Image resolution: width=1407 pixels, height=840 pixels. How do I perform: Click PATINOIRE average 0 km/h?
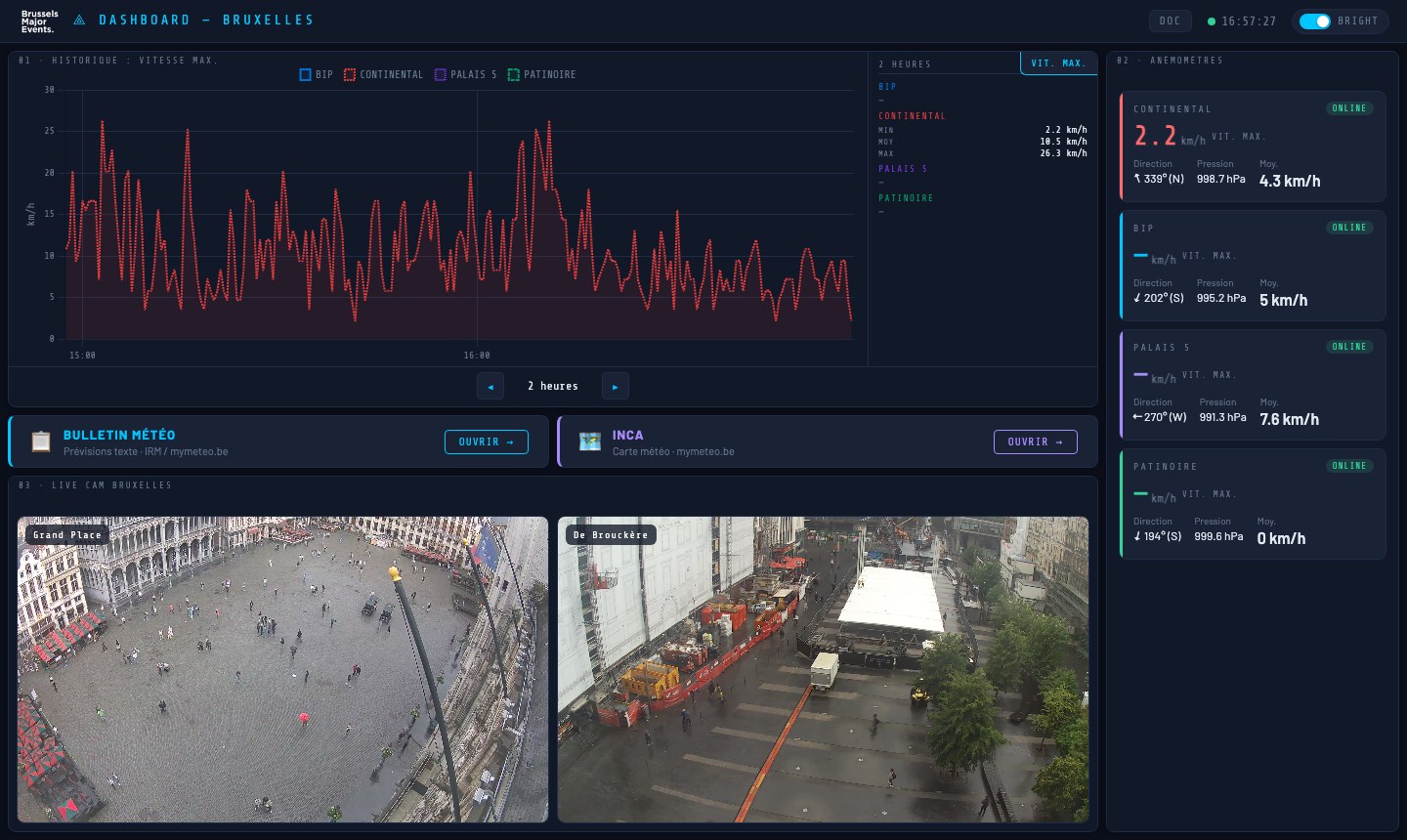point(1281,538)
